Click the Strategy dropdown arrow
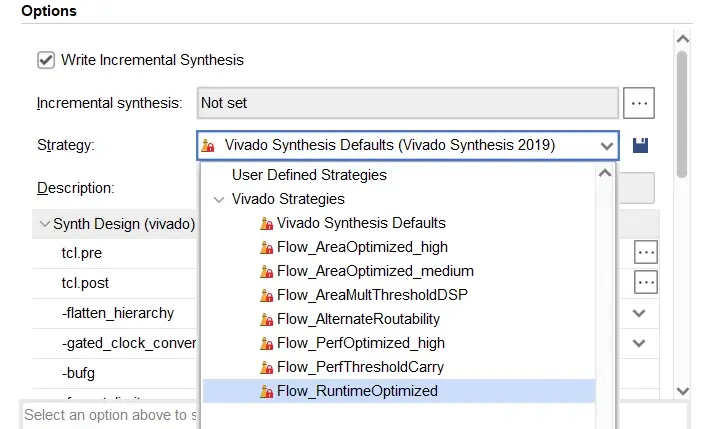The width and height of the screenshot is (704, 429). tap(607, 146)
